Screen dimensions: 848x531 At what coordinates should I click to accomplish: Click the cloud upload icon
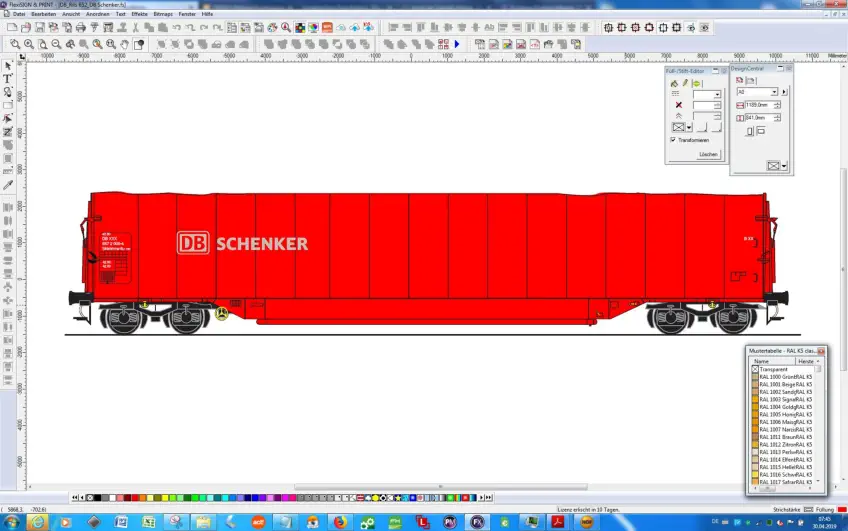point(355,27)
